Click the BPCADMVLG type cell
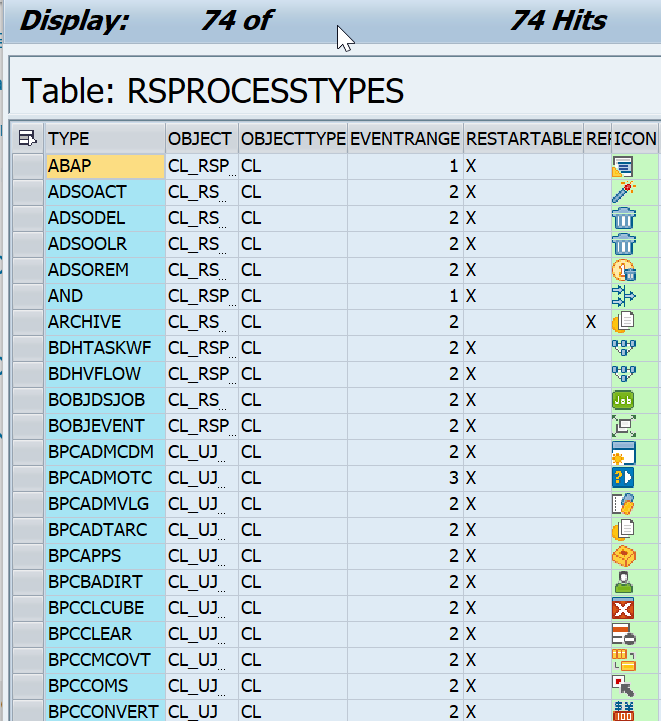The image size is (661, 721). [105, 504]
